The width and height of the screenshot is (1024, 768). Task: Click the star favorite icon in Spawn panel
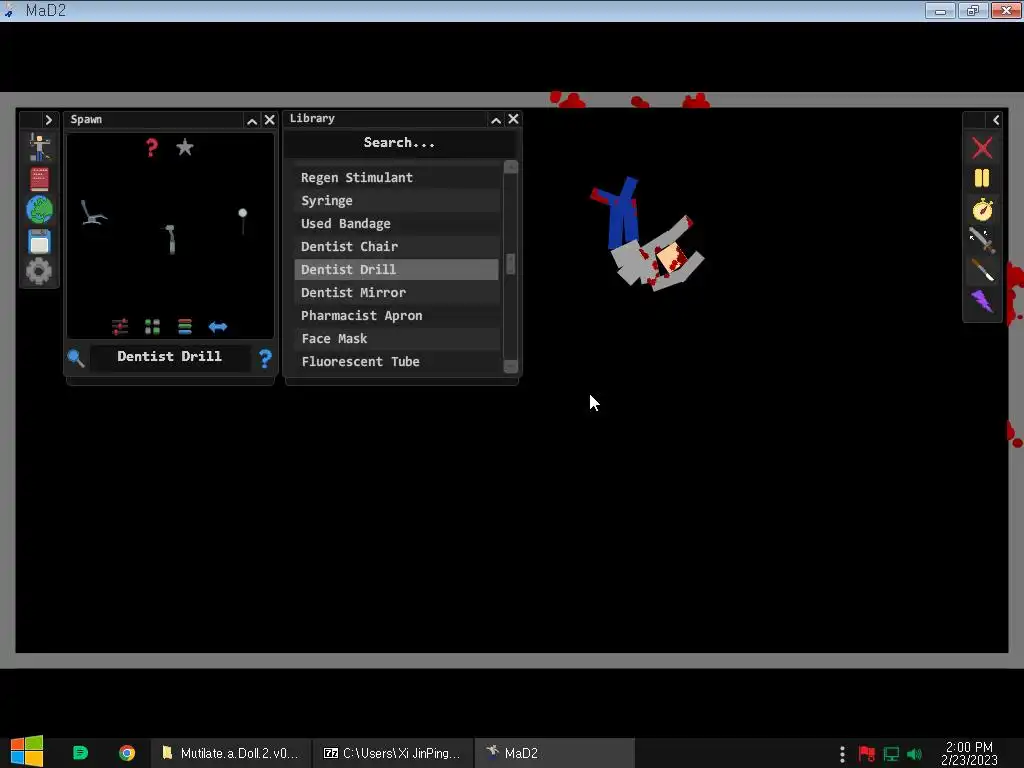click(x=185, y=147)
